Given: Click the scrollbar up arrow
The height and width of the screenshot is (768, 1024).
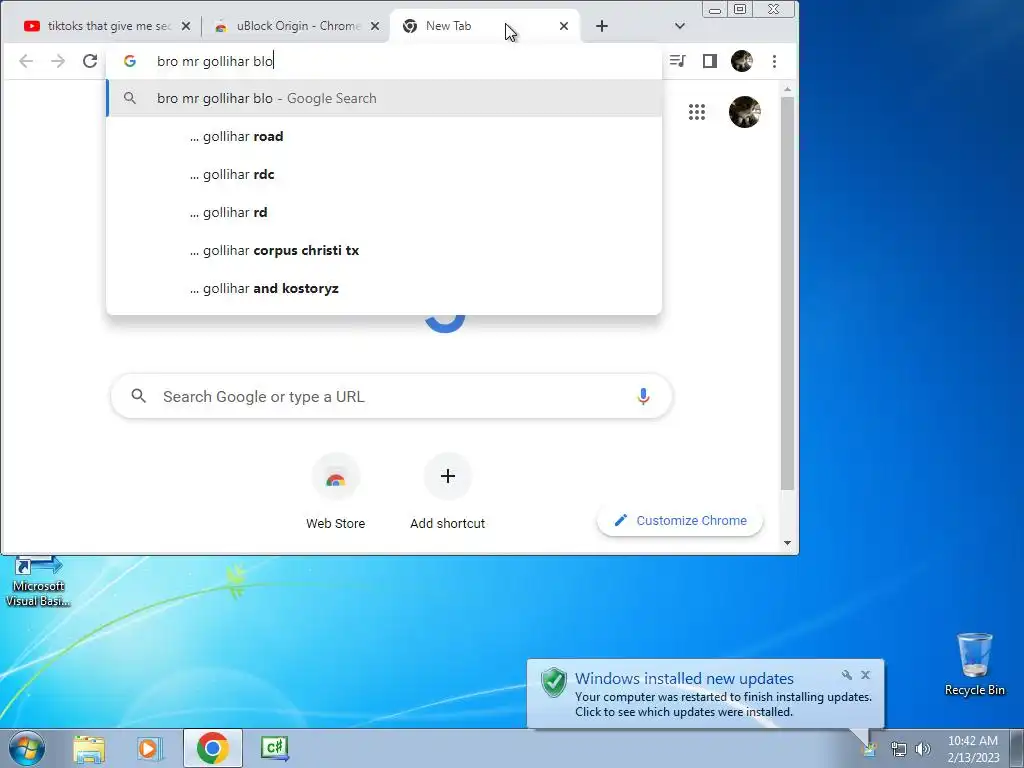Looking at the screenshot, I should point(787,89).
